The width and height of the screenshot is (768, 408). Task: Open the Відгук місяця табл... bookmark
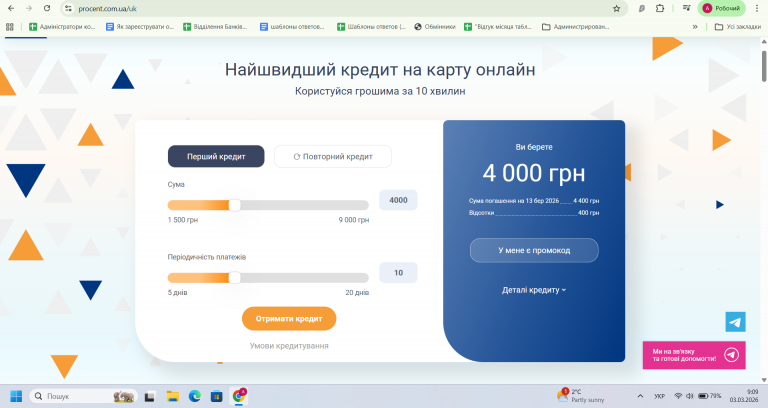click(498, 27)
